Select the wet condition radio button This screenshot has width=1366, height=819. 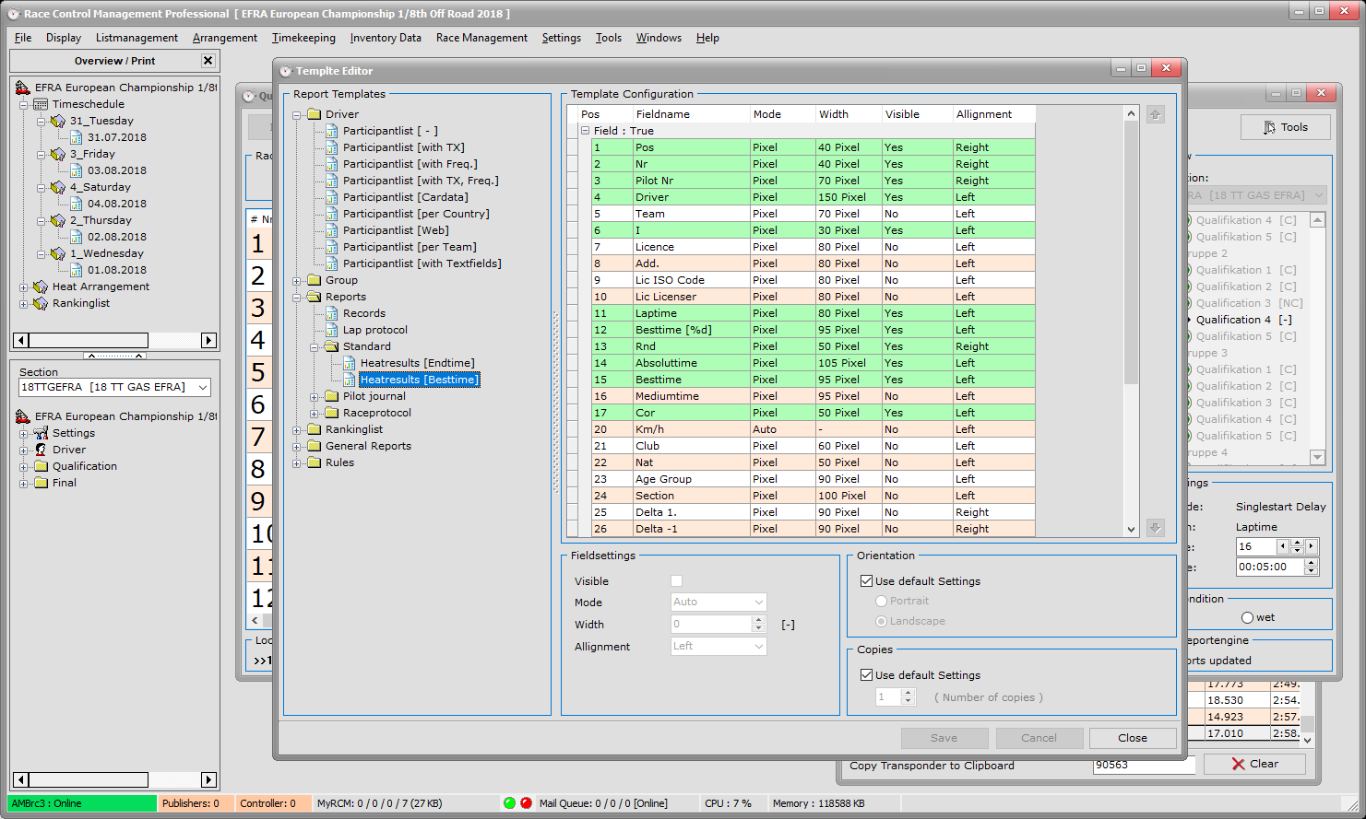point(1247,617)
